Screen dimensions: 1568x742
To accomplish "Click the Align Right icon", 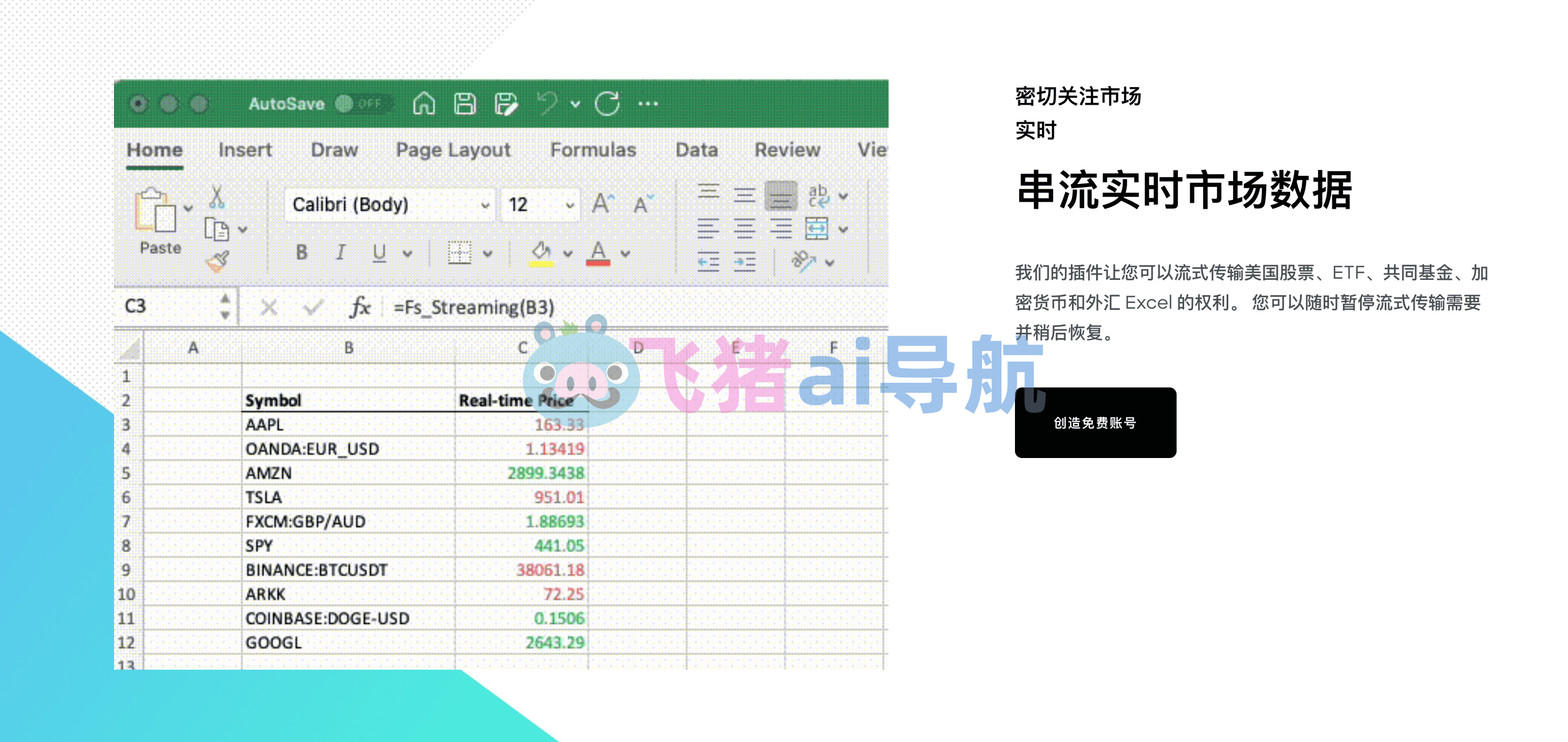I will pyautogui.click(x=780, y=229).
